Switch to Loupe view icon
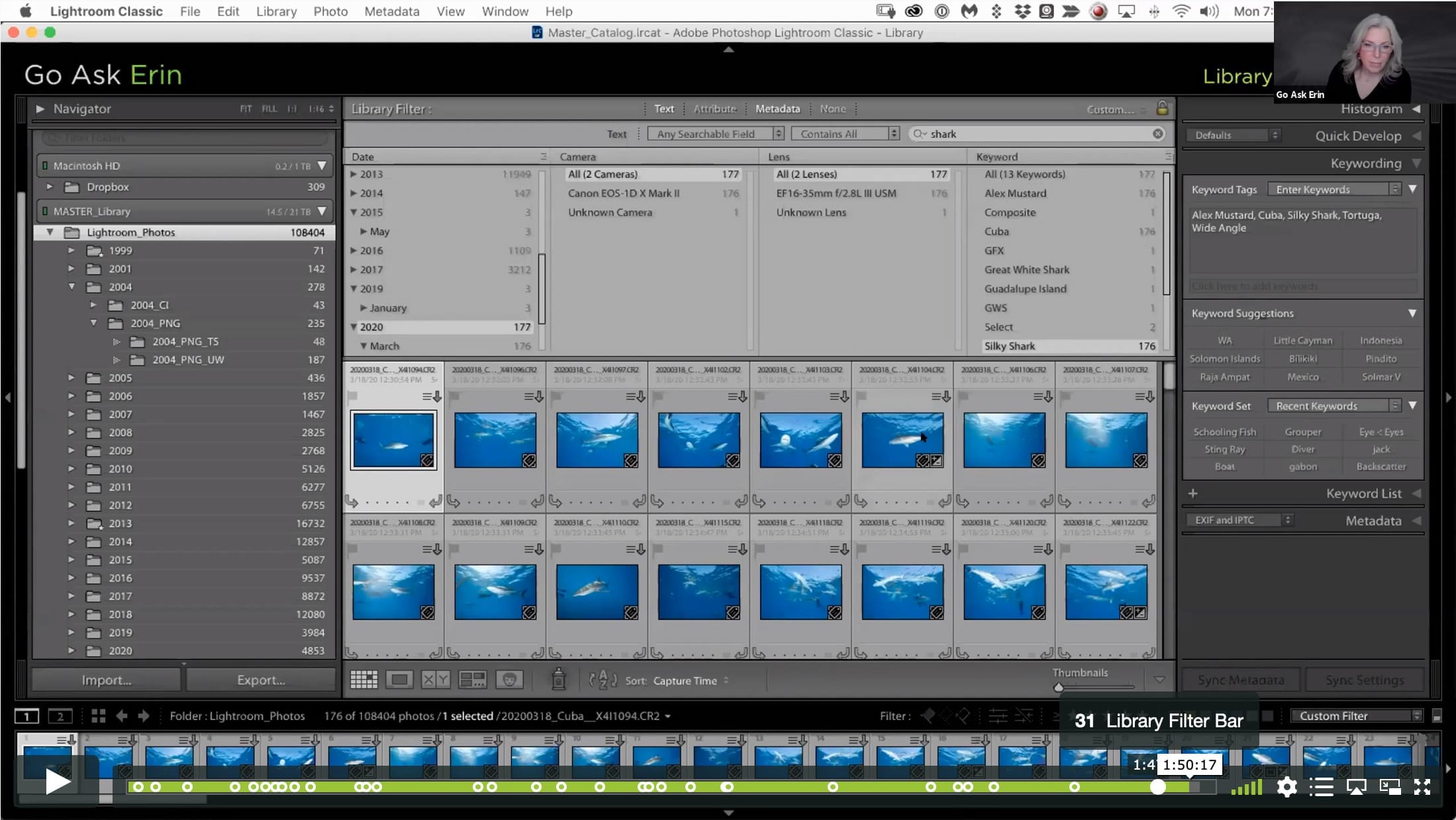 tap(399, 680)
